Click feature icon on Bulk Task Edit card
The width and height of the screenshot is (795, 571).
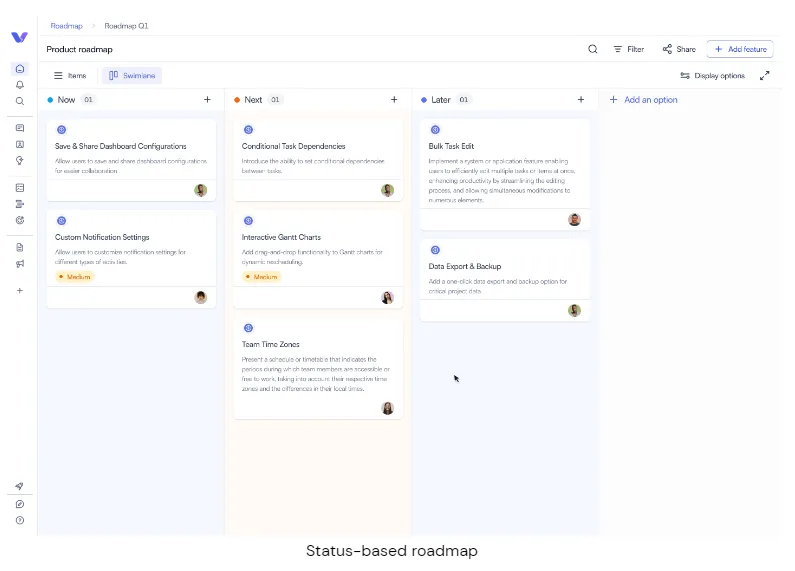pos(435,130)
